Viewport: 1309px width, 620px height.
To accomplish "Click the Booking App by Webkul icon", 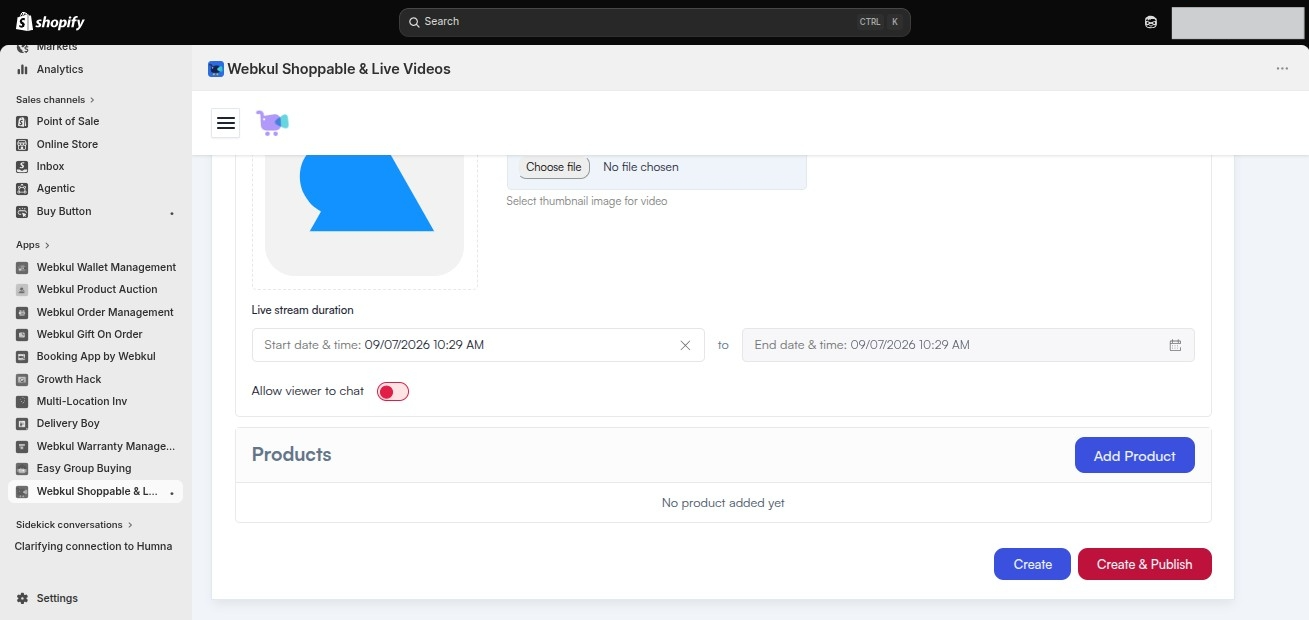I will [x=22, y=357].
